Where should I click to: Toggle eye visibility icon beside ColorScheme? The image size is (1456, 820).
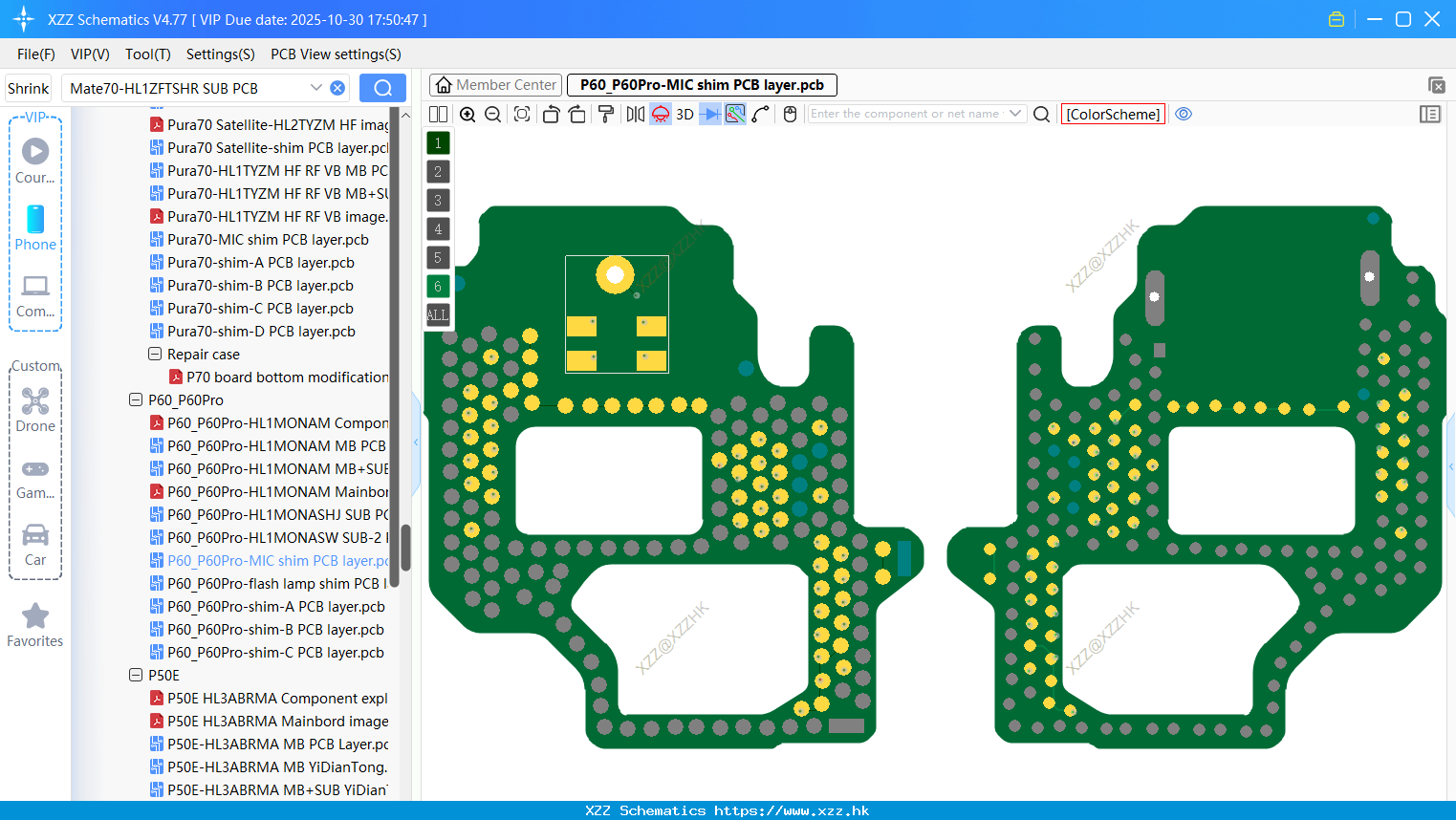[1184, 114]
